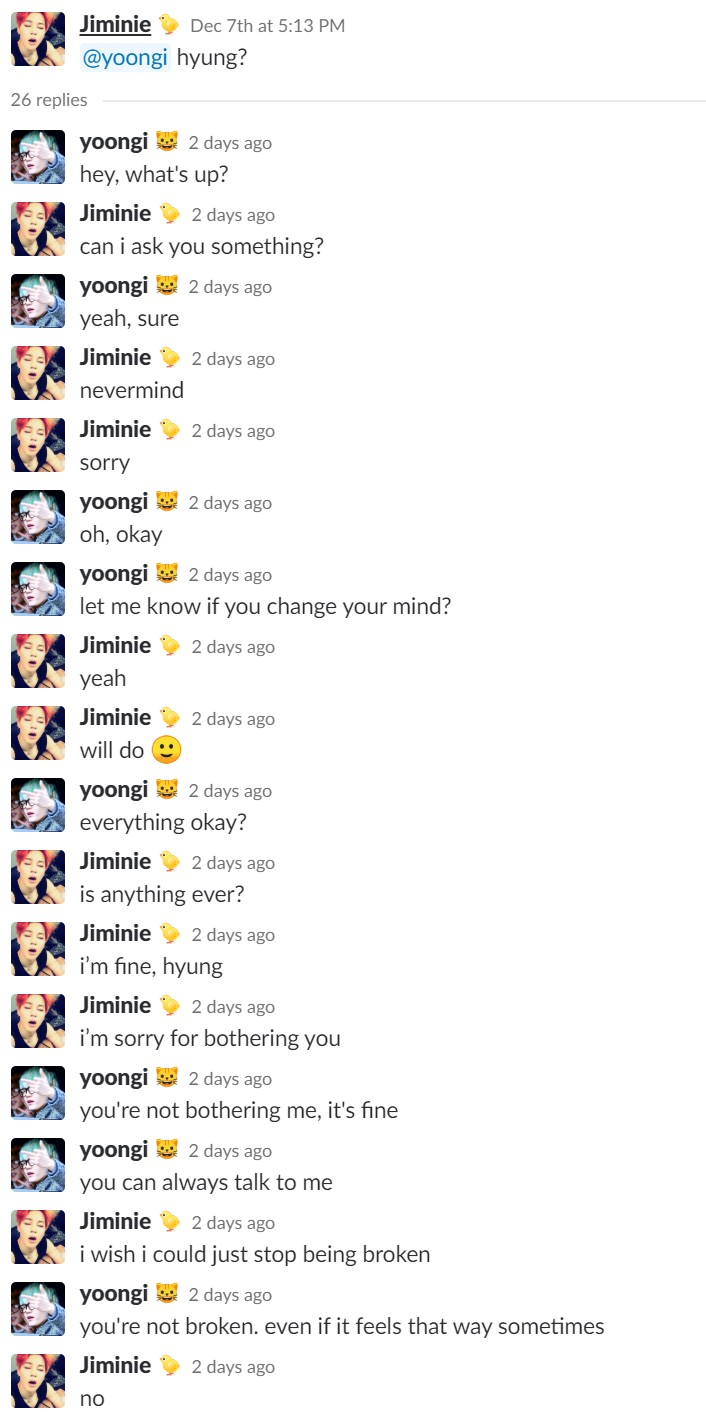
Task: Click the cat emoji on the "everything okay?" message
Action: point(166,790)
